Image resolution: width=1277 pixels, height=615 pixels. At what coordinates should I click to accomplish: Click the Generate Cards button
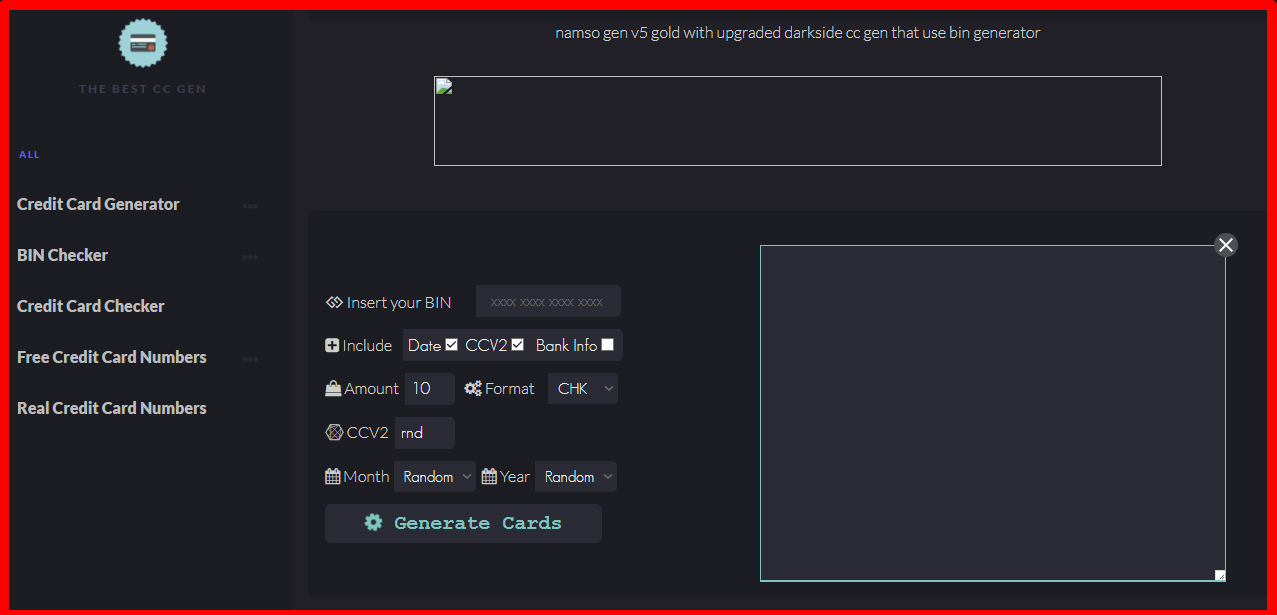(x=463, y=523)
